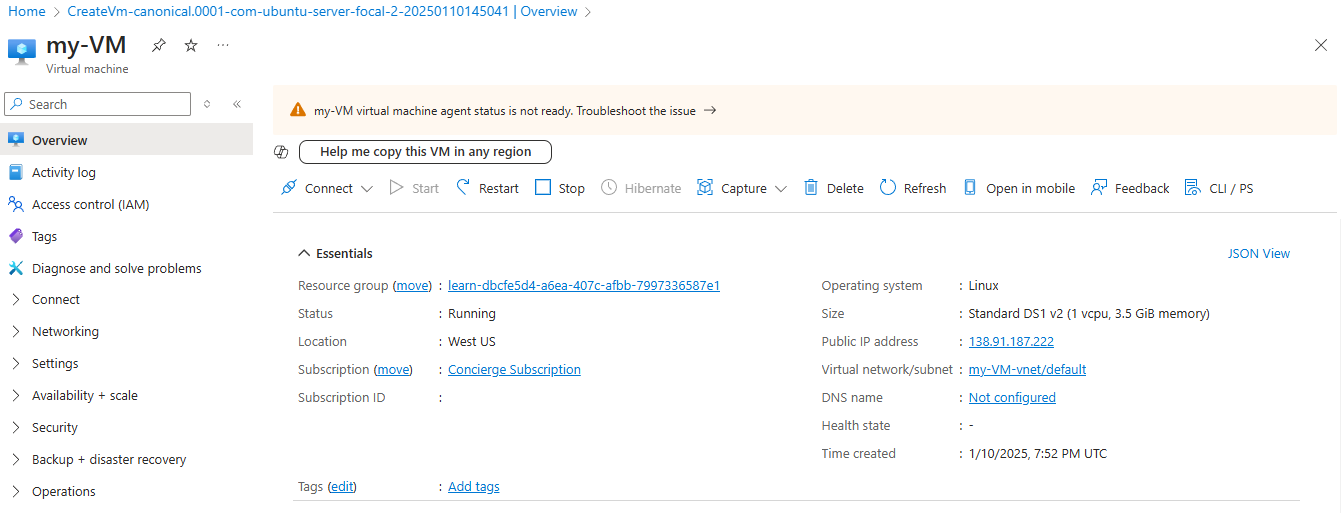Open CLI / PS from toolbar
1341x513 pixels.
coord(1218,188)
